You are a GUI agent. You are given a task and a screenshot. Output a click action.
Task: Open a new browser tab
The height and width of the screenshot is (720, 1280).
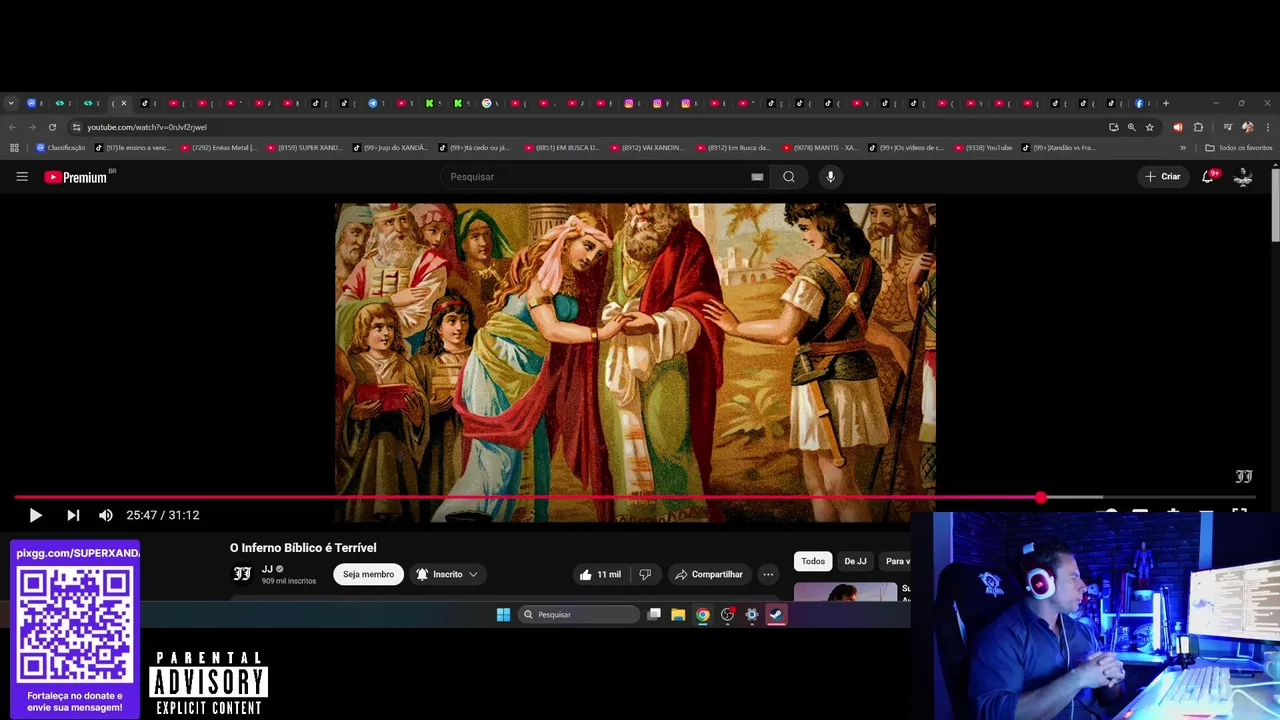[1166, 103]
